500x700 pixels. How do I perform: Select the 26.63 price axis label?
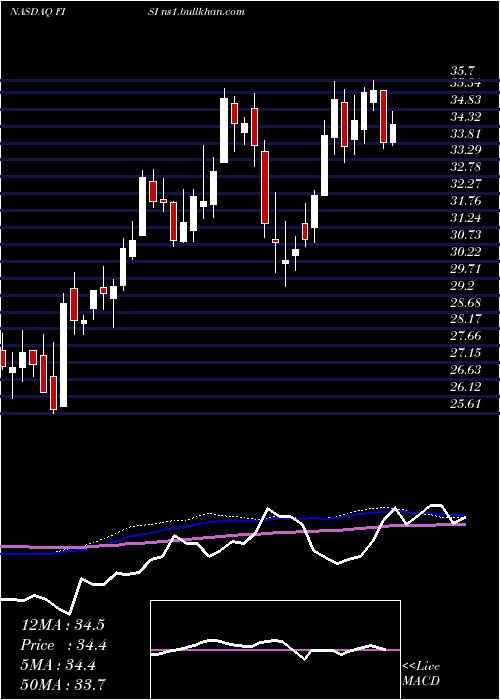click(466, 370)
